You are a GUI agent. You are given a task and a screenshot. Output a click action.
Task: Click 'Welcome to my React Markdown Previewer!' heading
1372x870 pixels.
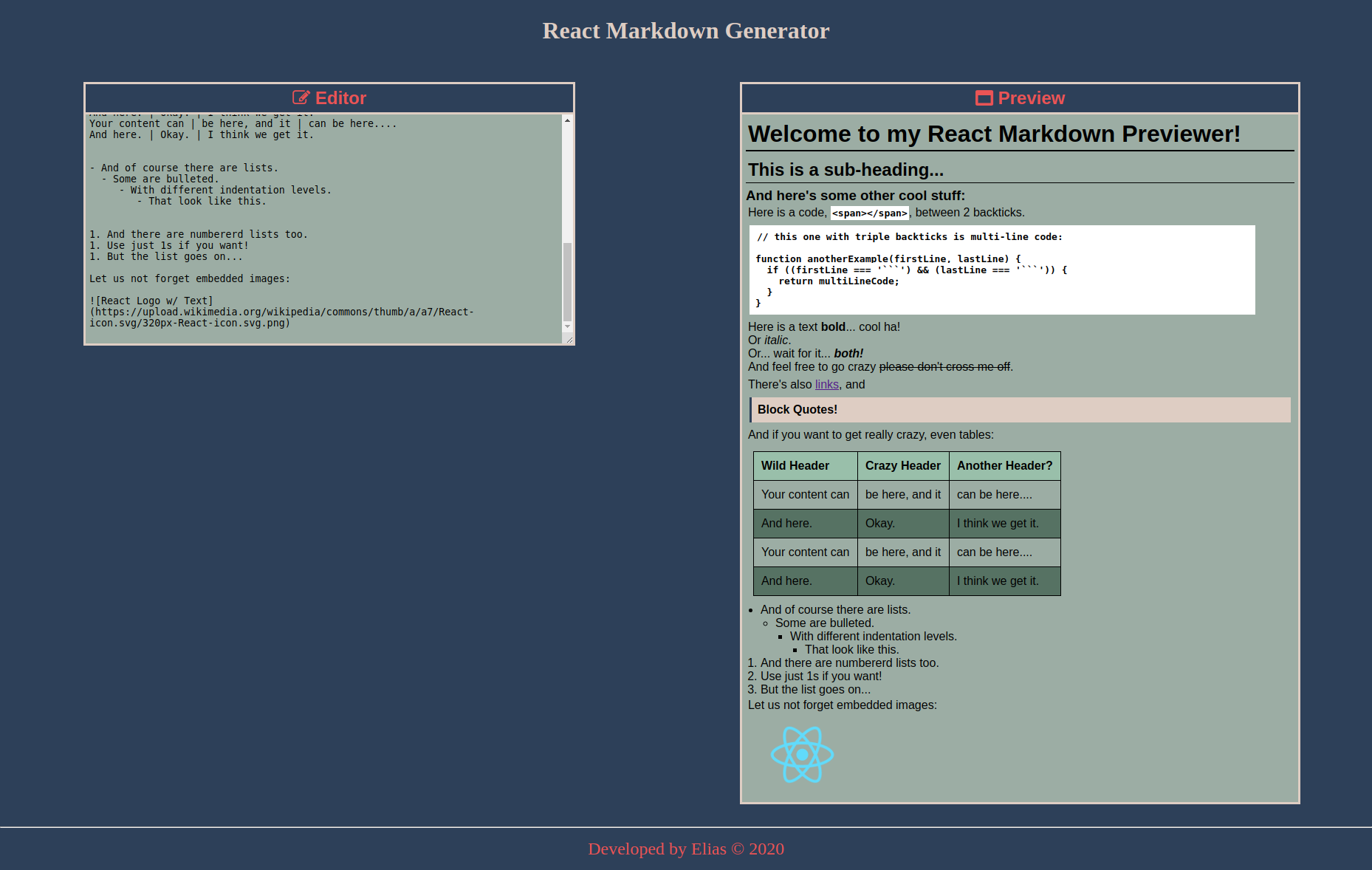pos(994,134)
